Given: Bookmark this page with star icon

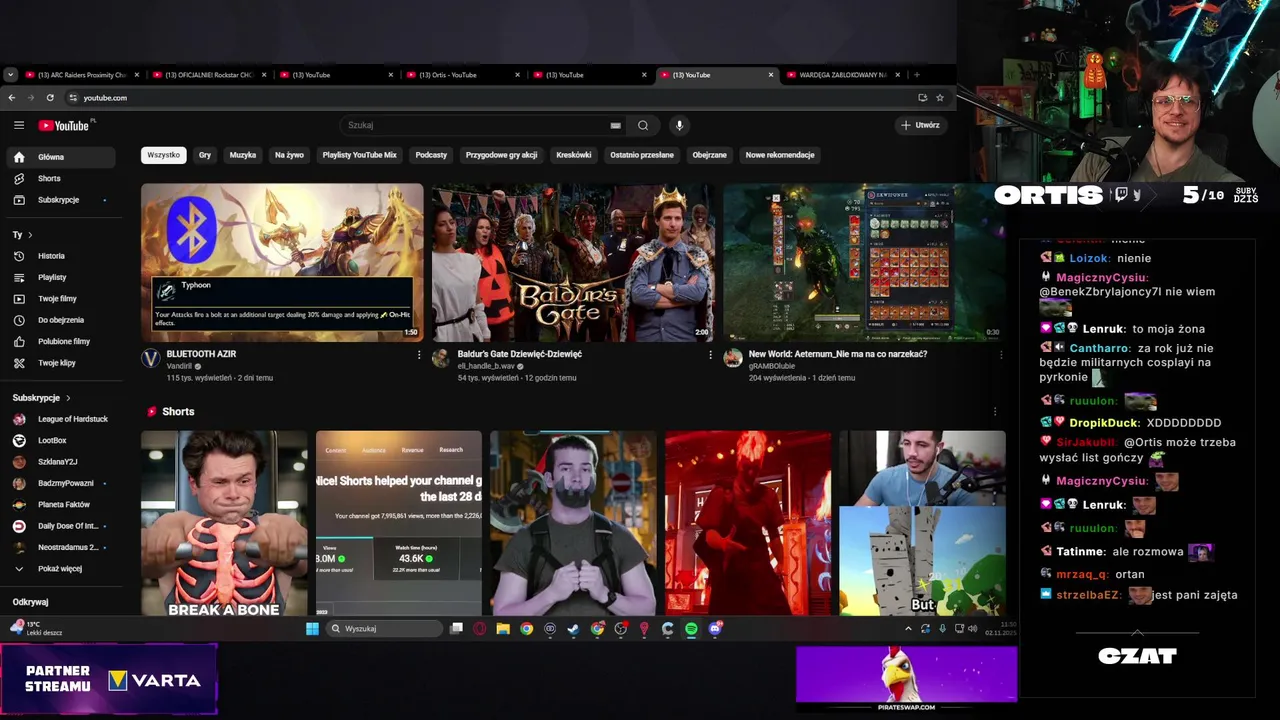Looking at the screenshot, I should point(940,98).
